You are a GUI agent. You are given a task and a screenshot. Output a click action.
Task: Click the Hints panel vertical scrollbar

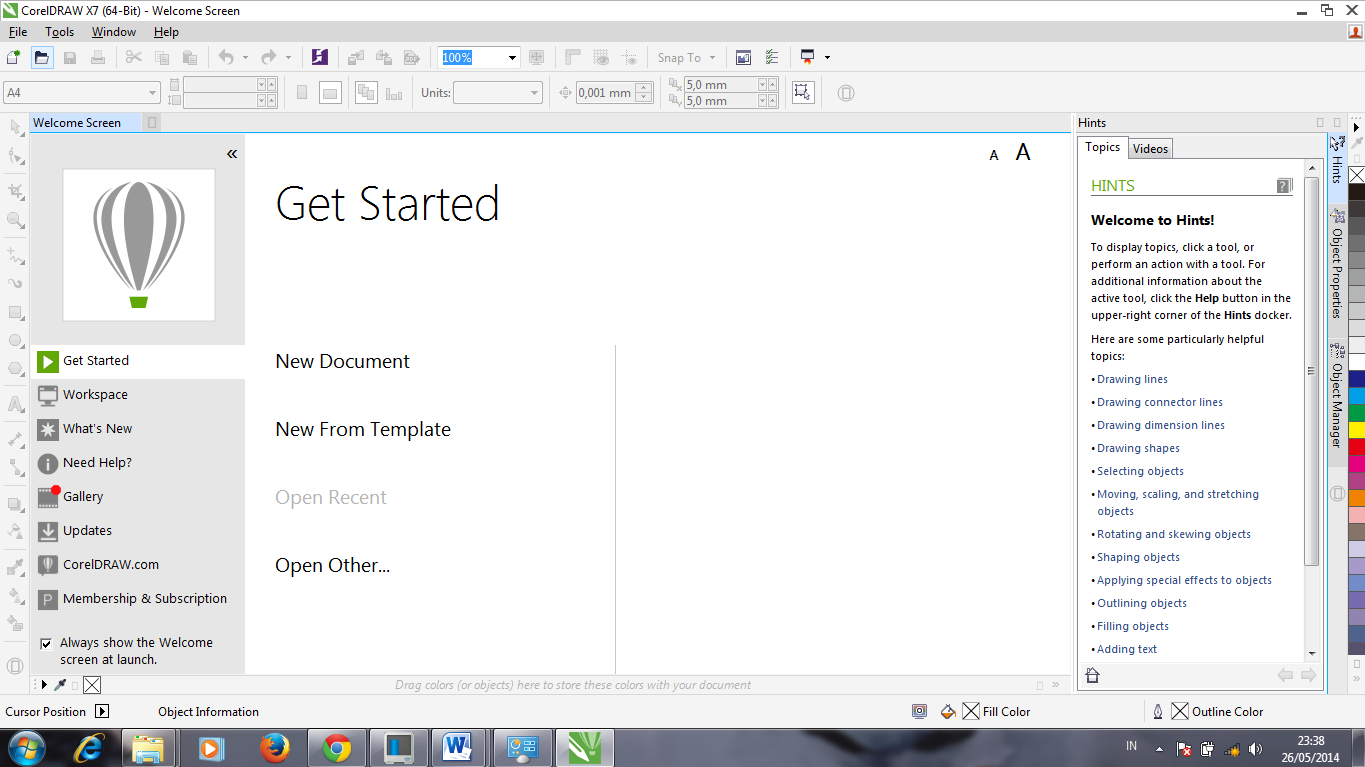click(x=1312, y=371)
